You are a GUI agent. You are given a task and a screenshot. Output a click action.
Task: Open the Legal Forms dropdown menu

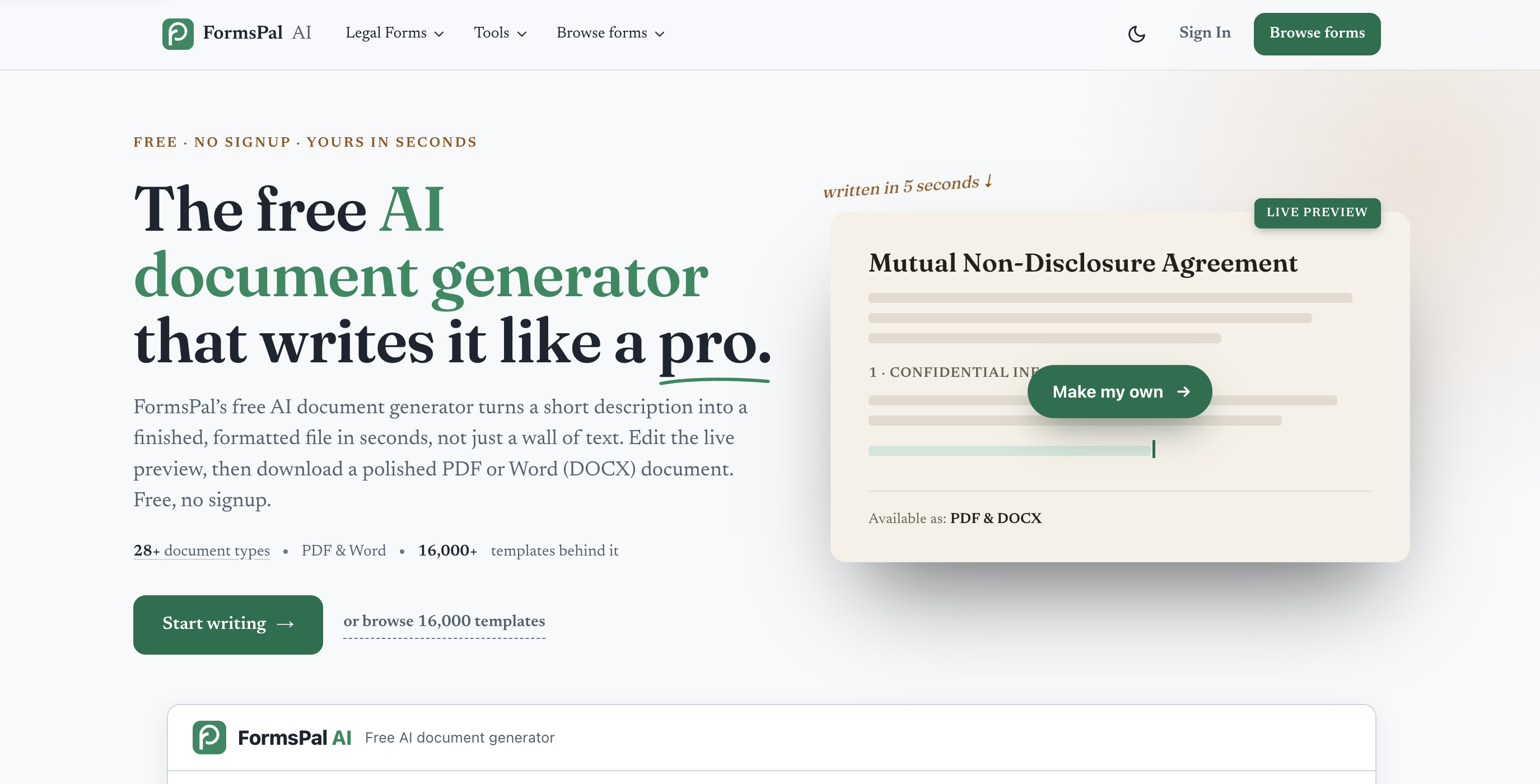tap(395, 33)
